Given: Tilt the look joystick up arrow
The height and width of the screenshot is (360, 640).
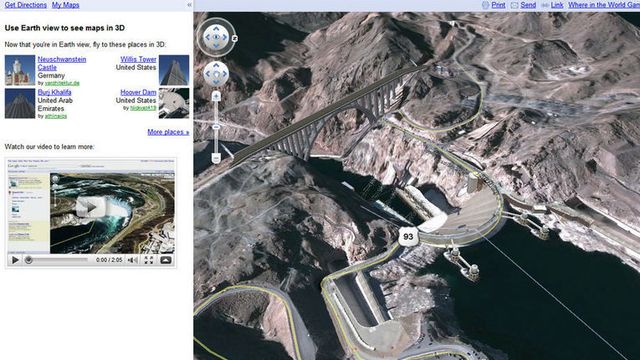Looking at the screenshot, I should (x=216, y=28).
